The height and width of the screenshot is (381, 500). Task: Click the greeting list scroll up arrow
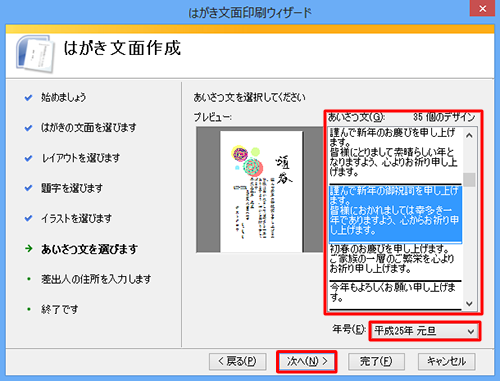(469, 135)
